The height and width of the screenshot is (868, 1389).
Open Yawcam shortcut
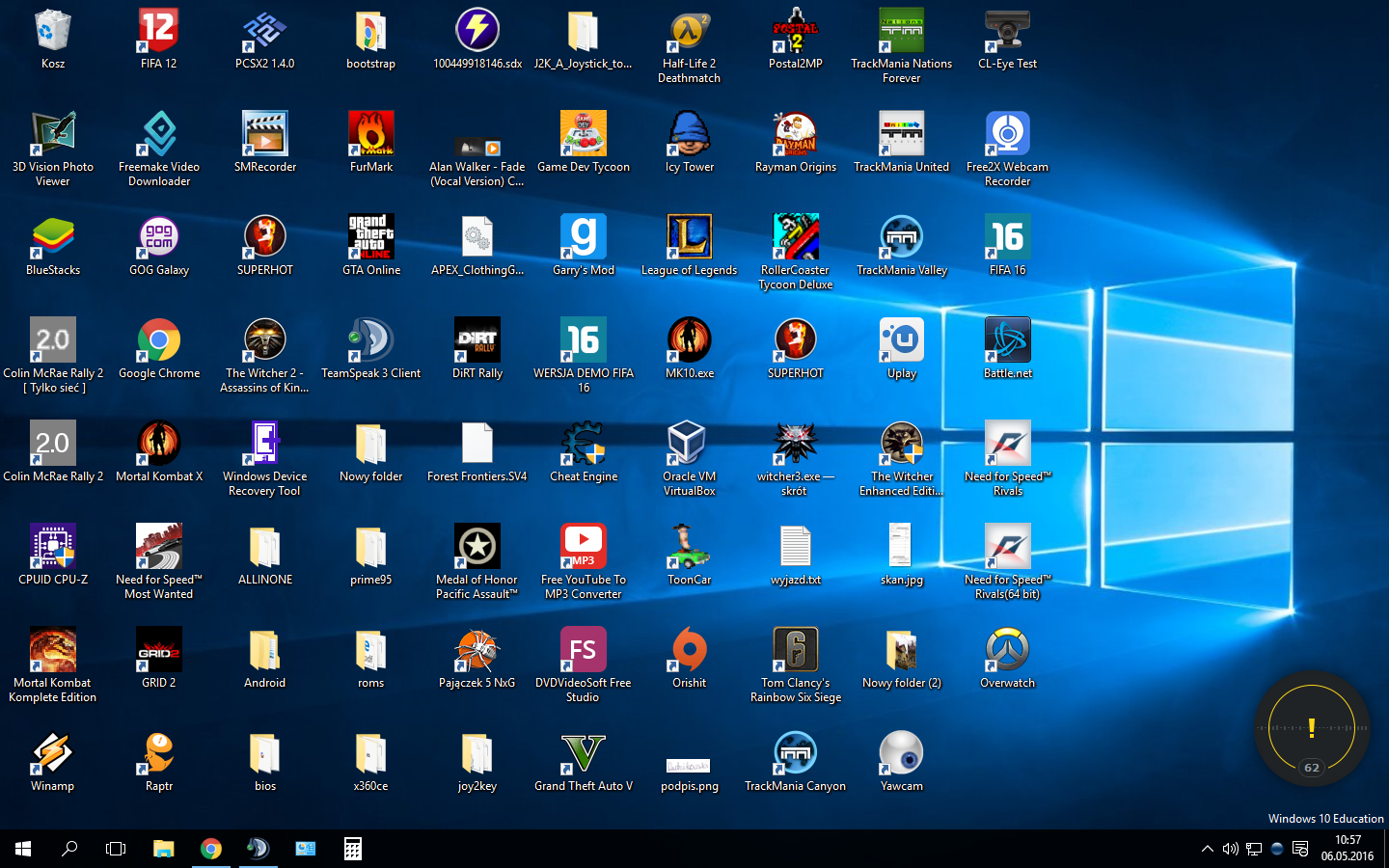pos(902,753)
